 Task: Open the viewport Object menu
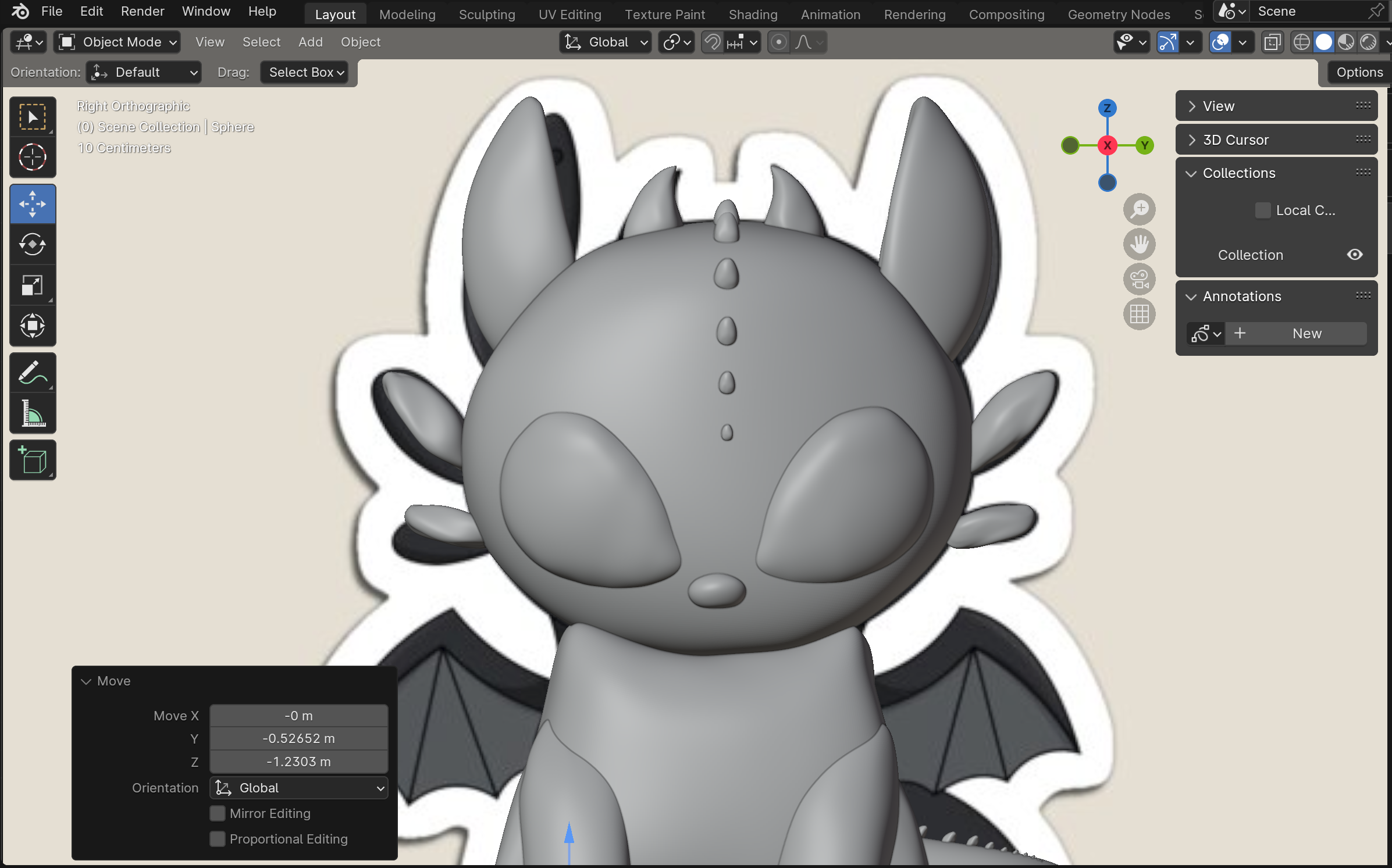tap(361, 42)
